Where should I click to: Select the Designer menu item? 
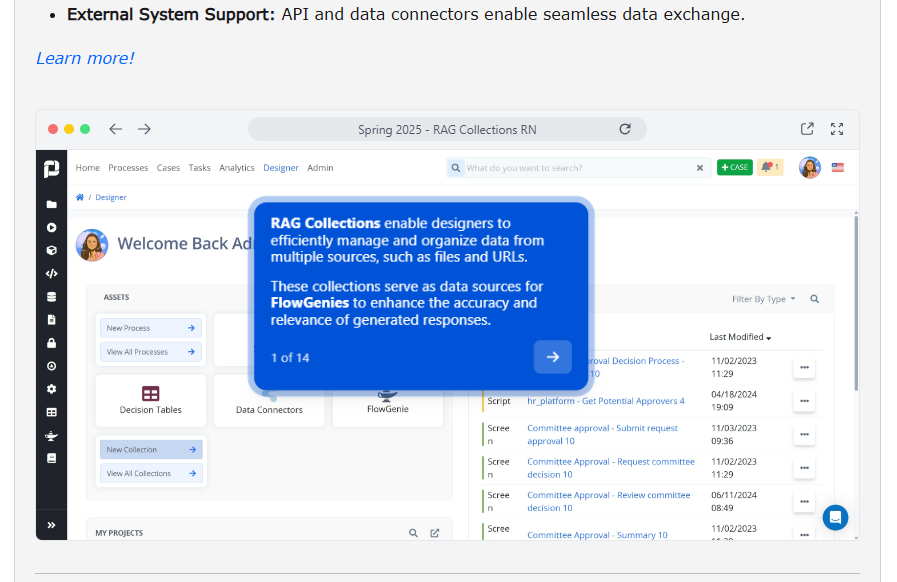pos(281,168)
